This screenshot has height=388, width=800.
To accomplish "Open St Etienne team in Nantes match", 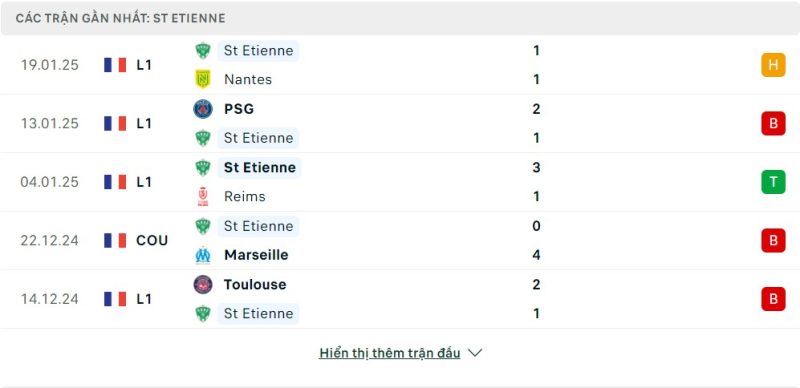I will click(258, 51).
